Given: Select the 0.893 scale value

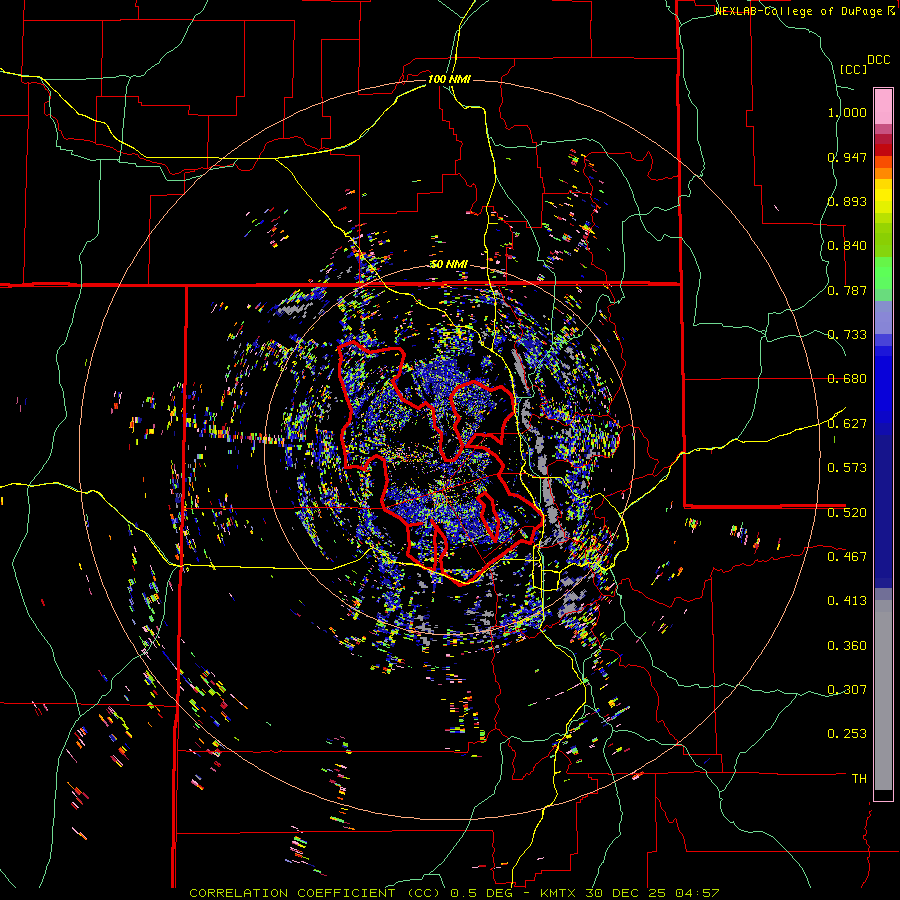Looking at the screenshot, I should click(x=847, y=201).
